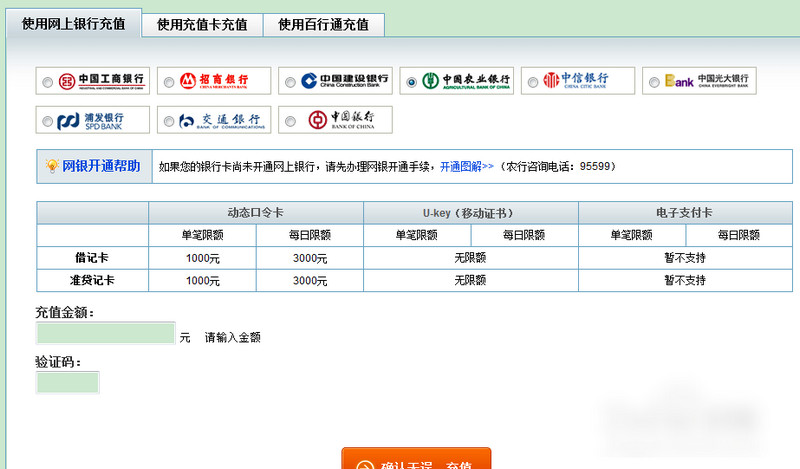Click the China Construction Bank logo

pos(346,81)
